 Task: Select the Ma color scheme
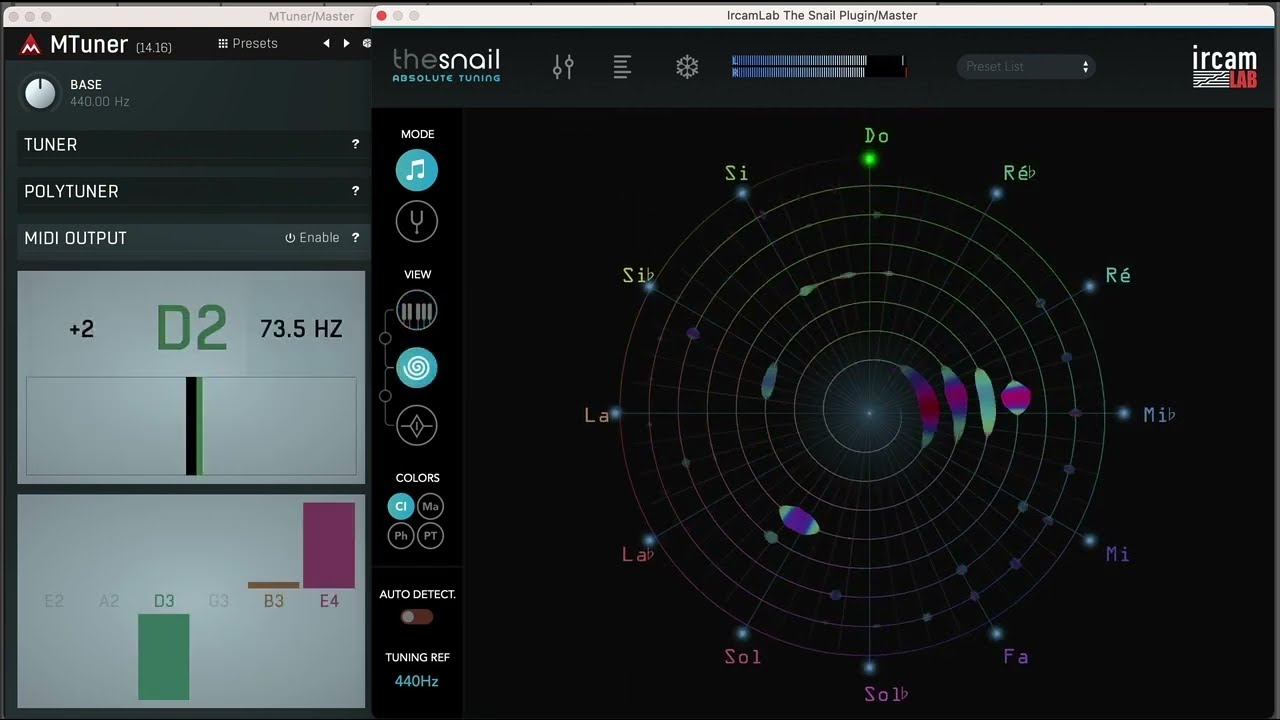(x=431, y=506)
